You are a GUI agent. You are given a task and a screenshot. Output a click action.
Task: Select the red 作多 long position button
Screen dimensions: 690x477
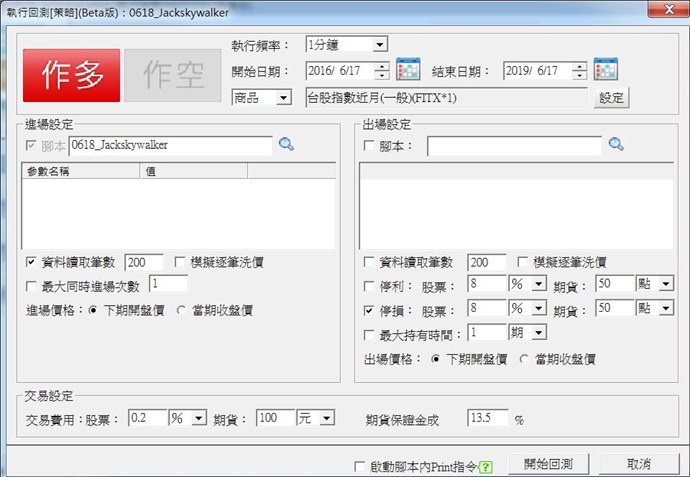point(71,74)
